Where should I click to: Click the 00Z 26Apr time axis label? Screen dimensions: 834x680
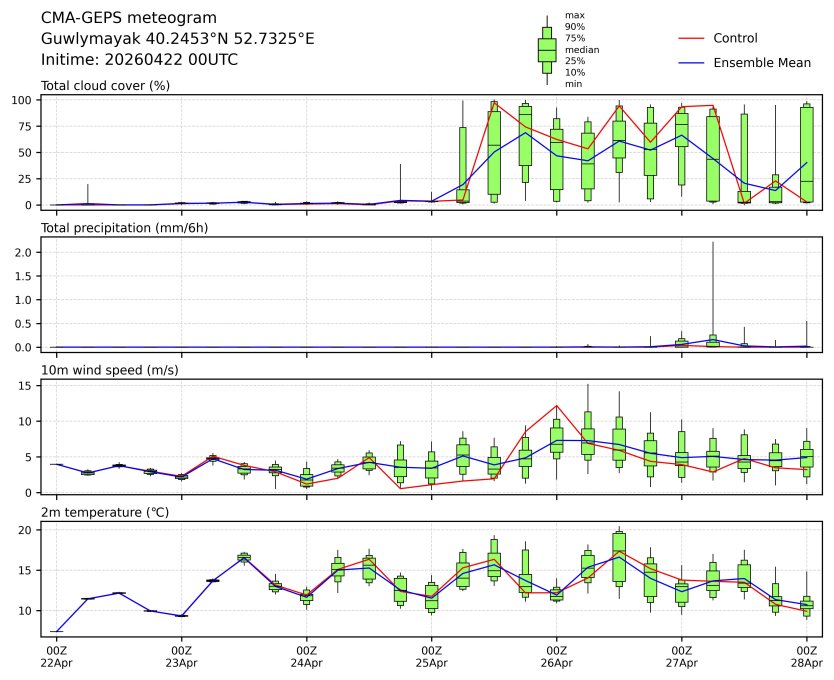(x=556, y=657)
